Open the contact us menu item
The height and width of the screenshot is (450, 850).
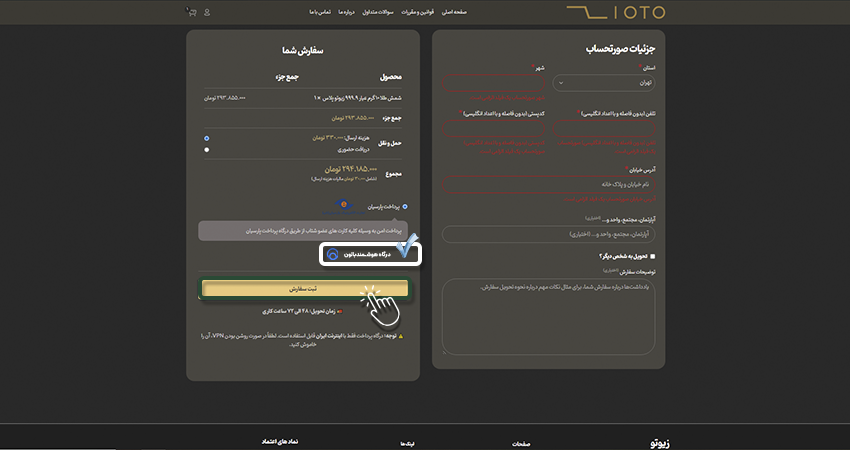coord(320,12)
